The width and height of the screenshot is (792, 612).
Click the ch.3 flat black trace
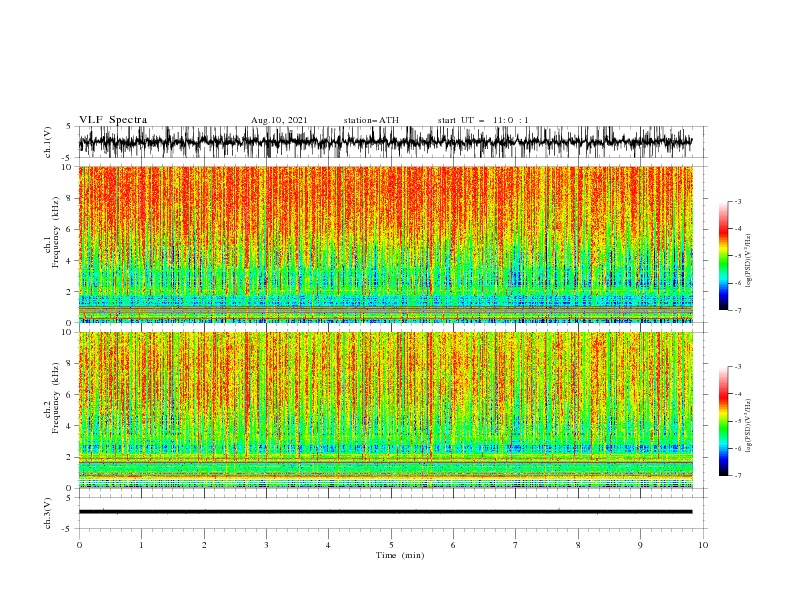[385, 512]
